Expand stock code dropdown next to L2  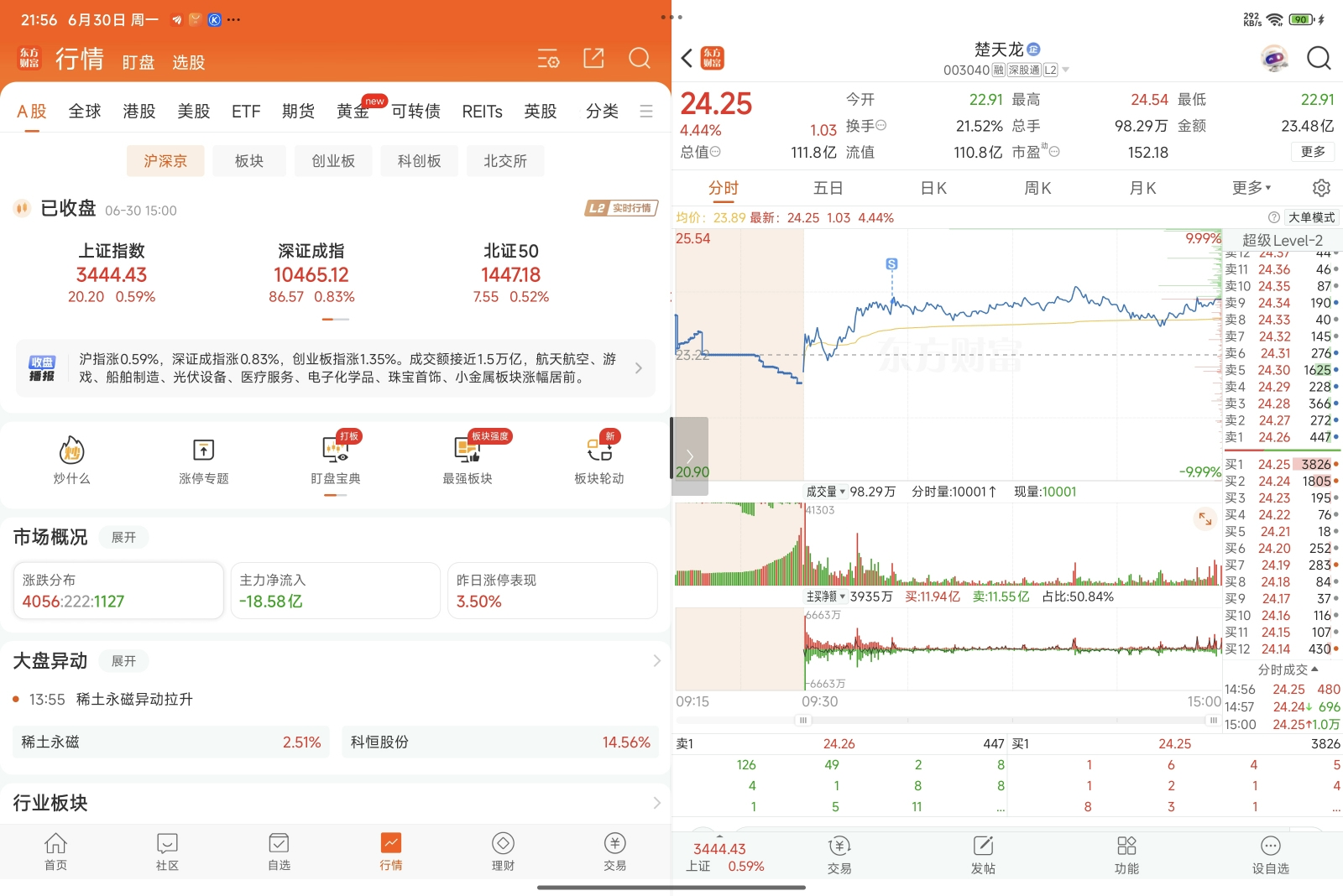pyautogui.click(x=1066, y=70)
